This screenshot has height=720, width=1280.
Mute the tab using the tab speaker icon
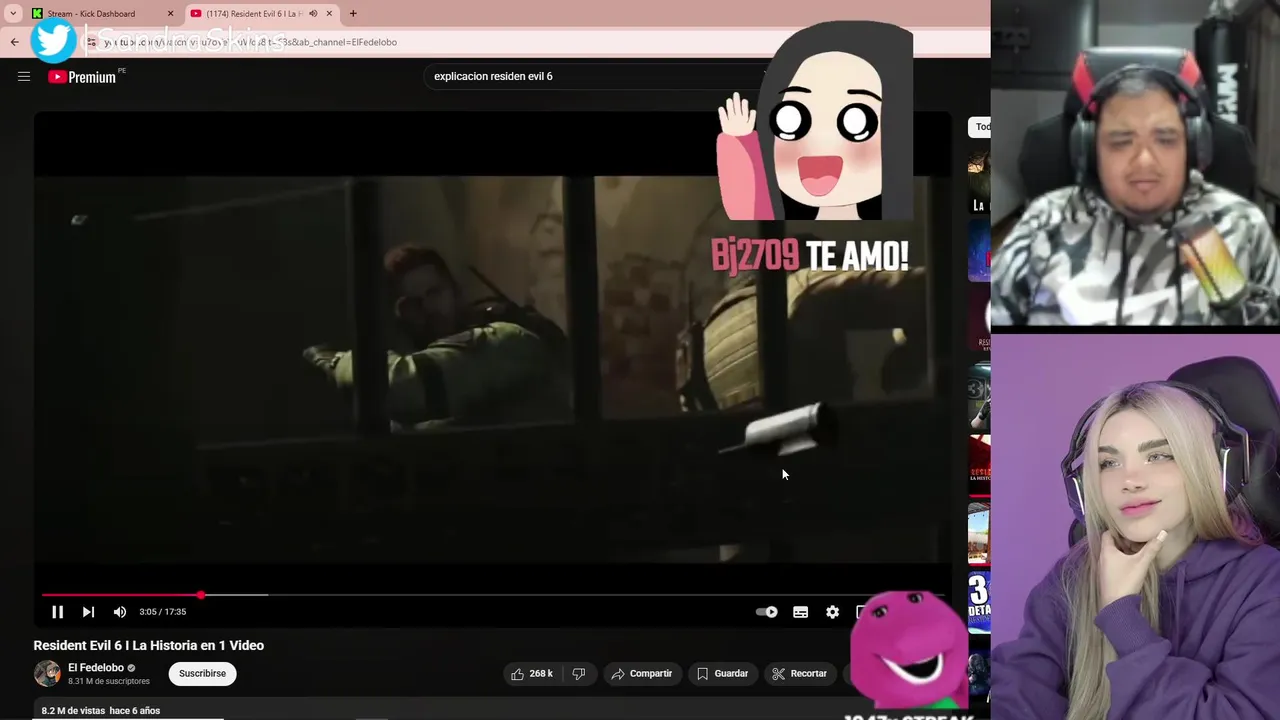pos(313,14)
